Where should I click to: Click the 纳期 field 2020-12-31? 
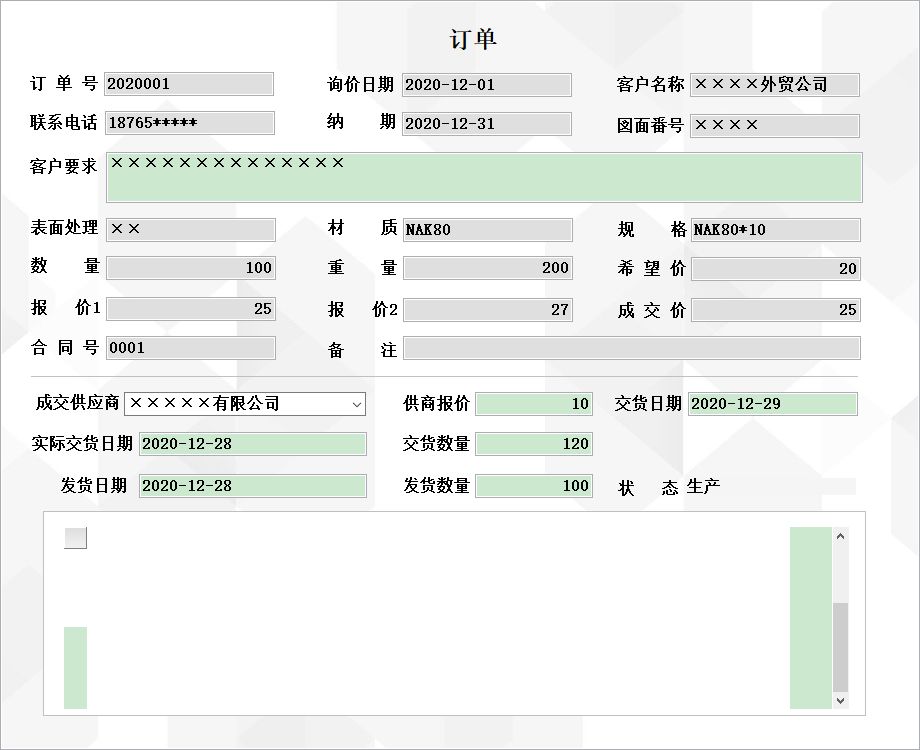point(486,124)
